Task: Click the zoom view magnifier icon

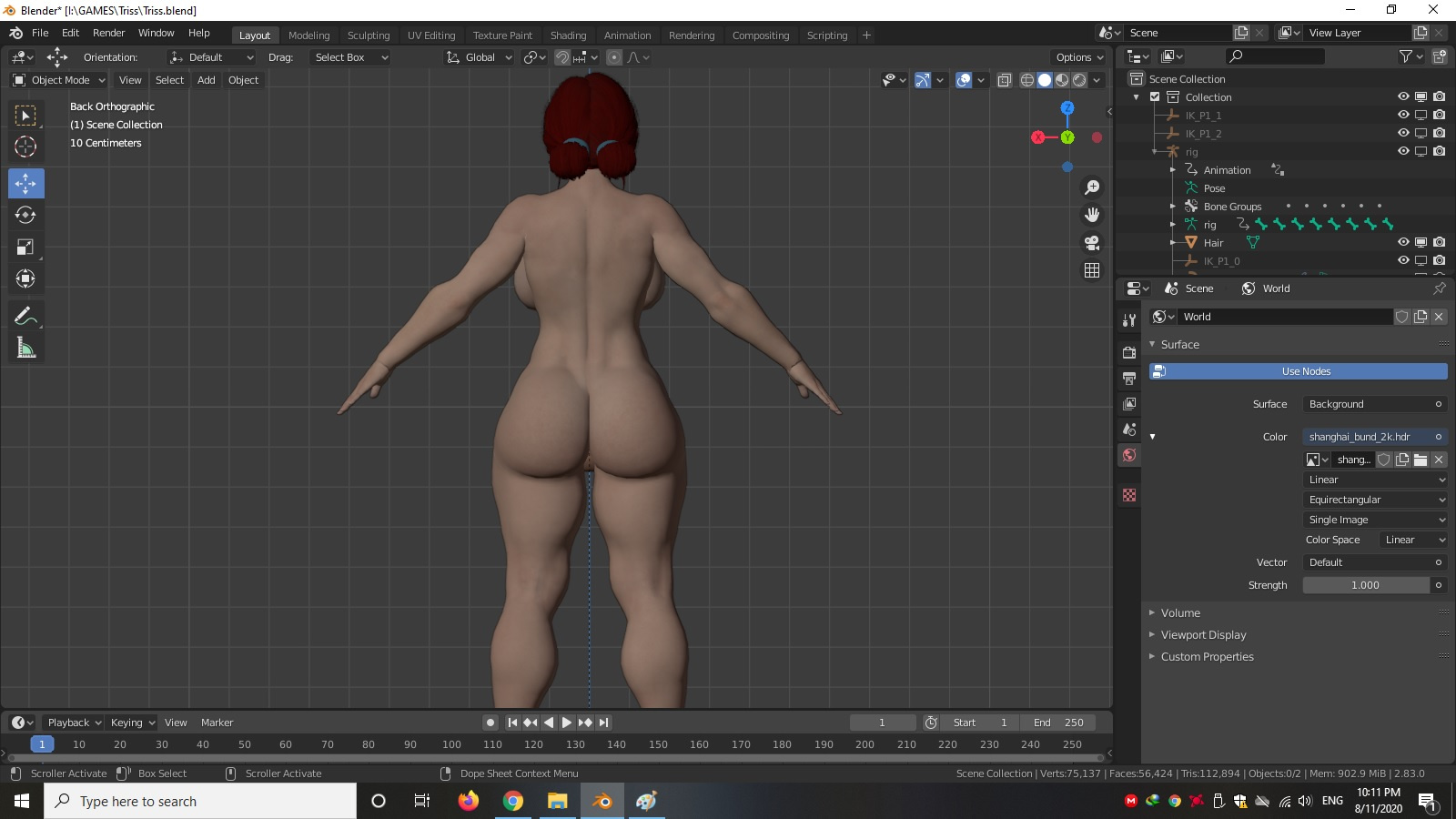Action: (1092, 187)
